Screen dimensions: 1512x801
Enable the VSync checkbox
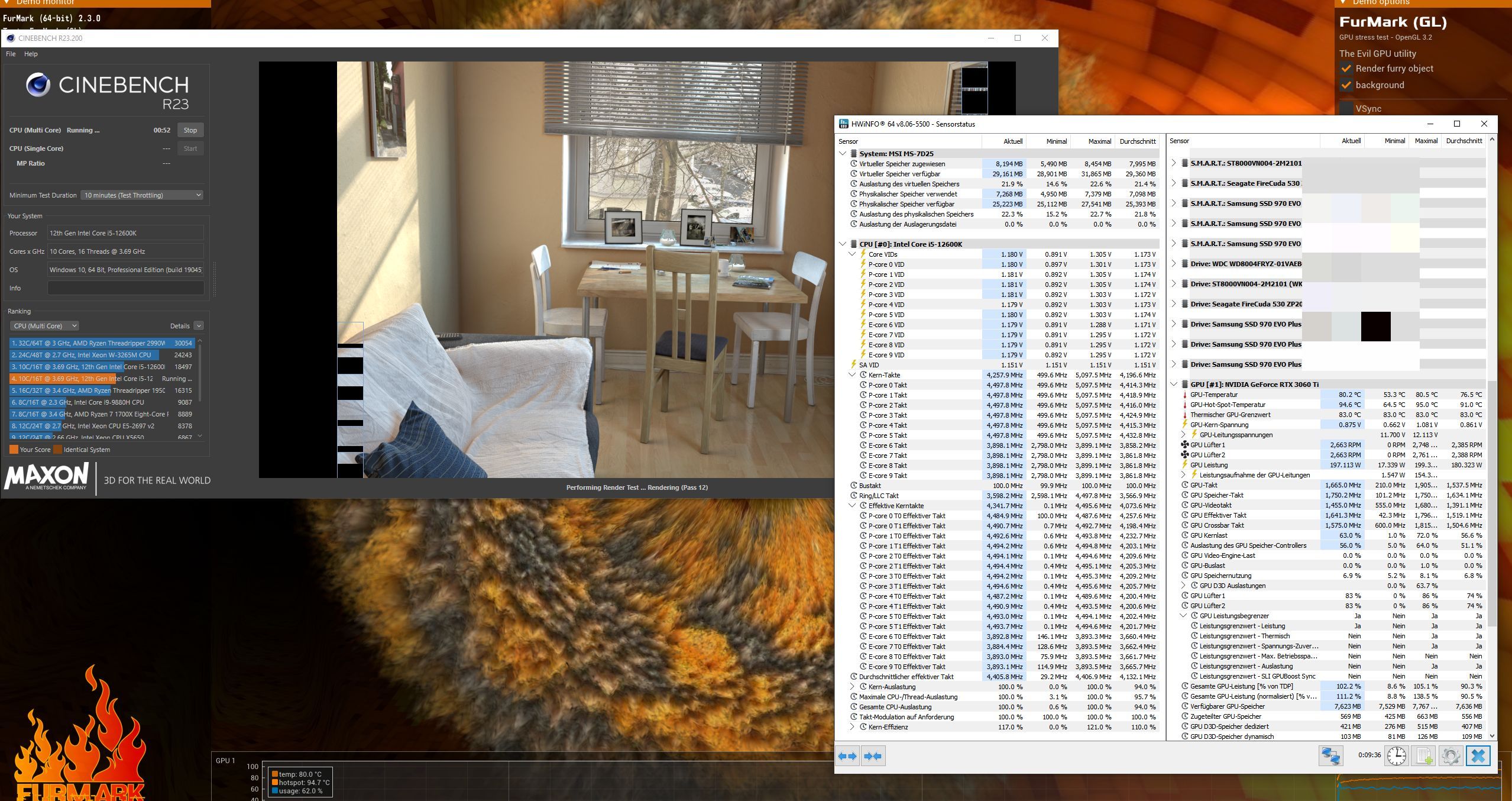pyautogui.click(x=1346, y=109)
